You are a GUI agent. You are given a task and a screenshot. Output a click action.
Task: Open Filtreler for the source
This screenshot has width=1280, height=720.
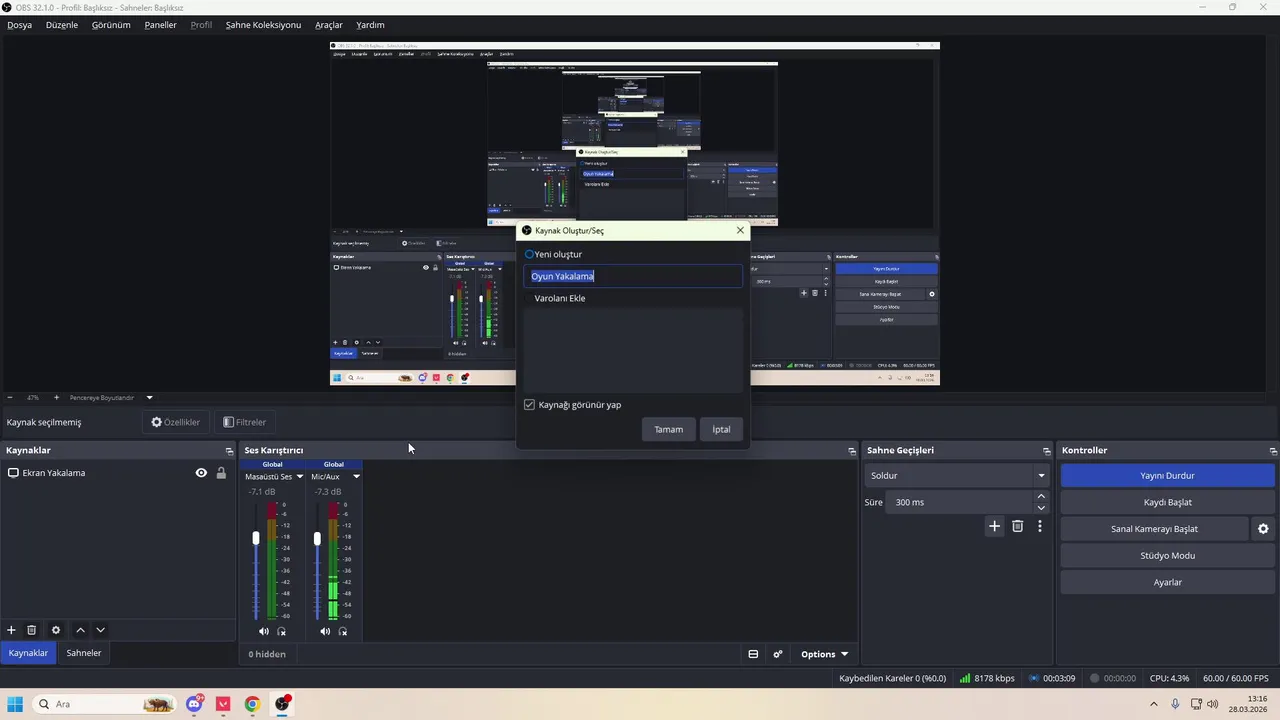click(245, 422)
